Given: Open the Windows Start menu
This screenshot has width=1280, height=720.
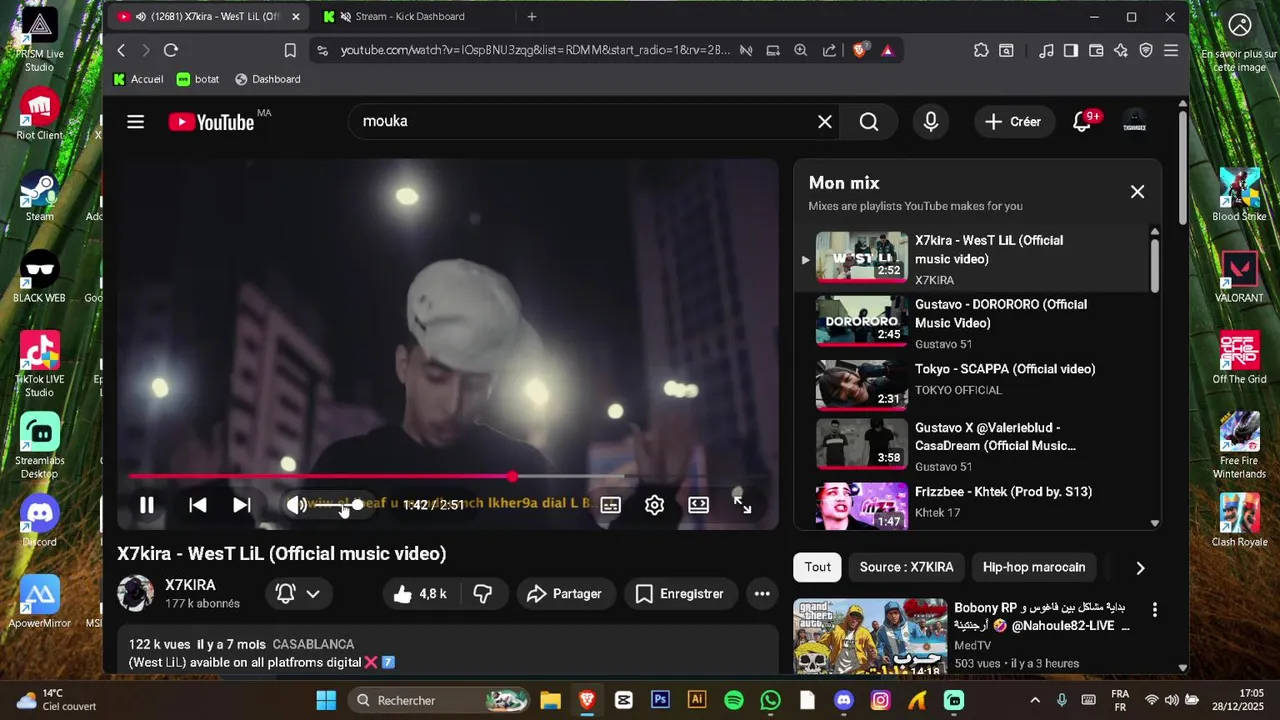Looking at the screenshot, I should [x=326, y=700].
